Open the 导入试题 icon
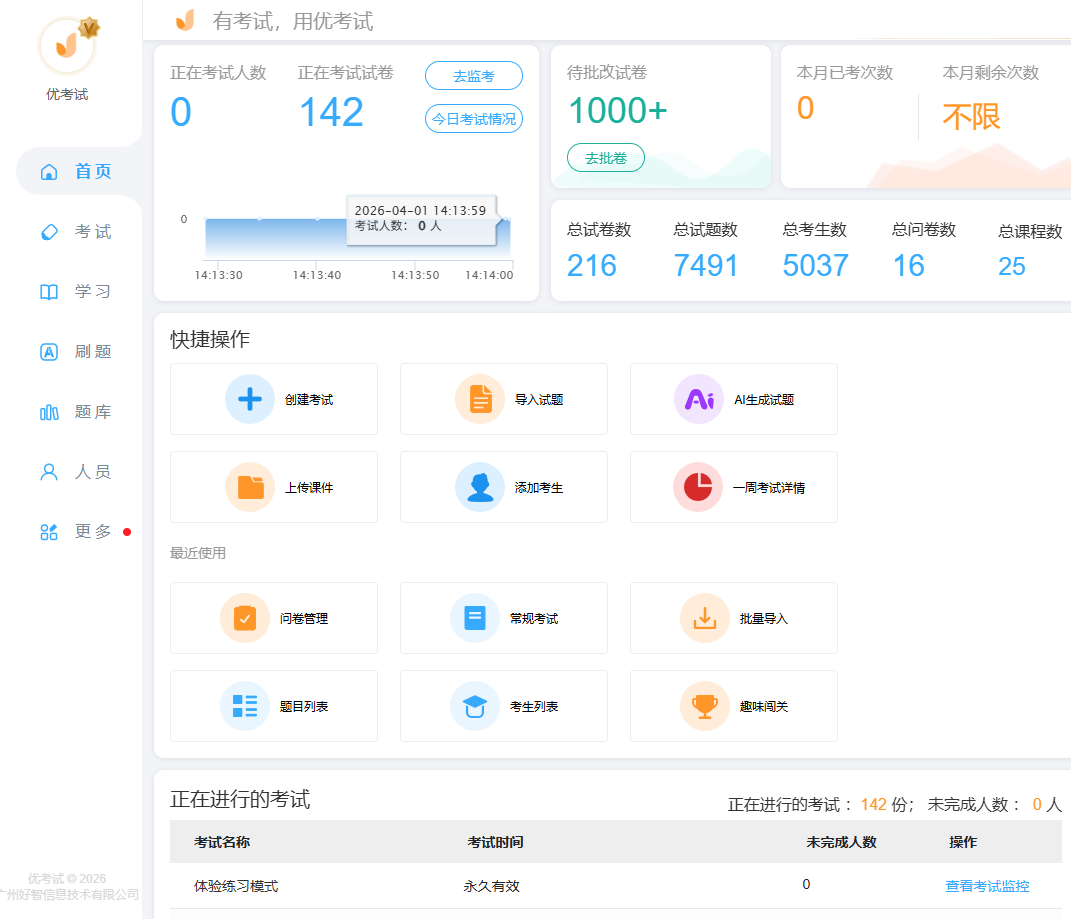 (x=480, y=398)
